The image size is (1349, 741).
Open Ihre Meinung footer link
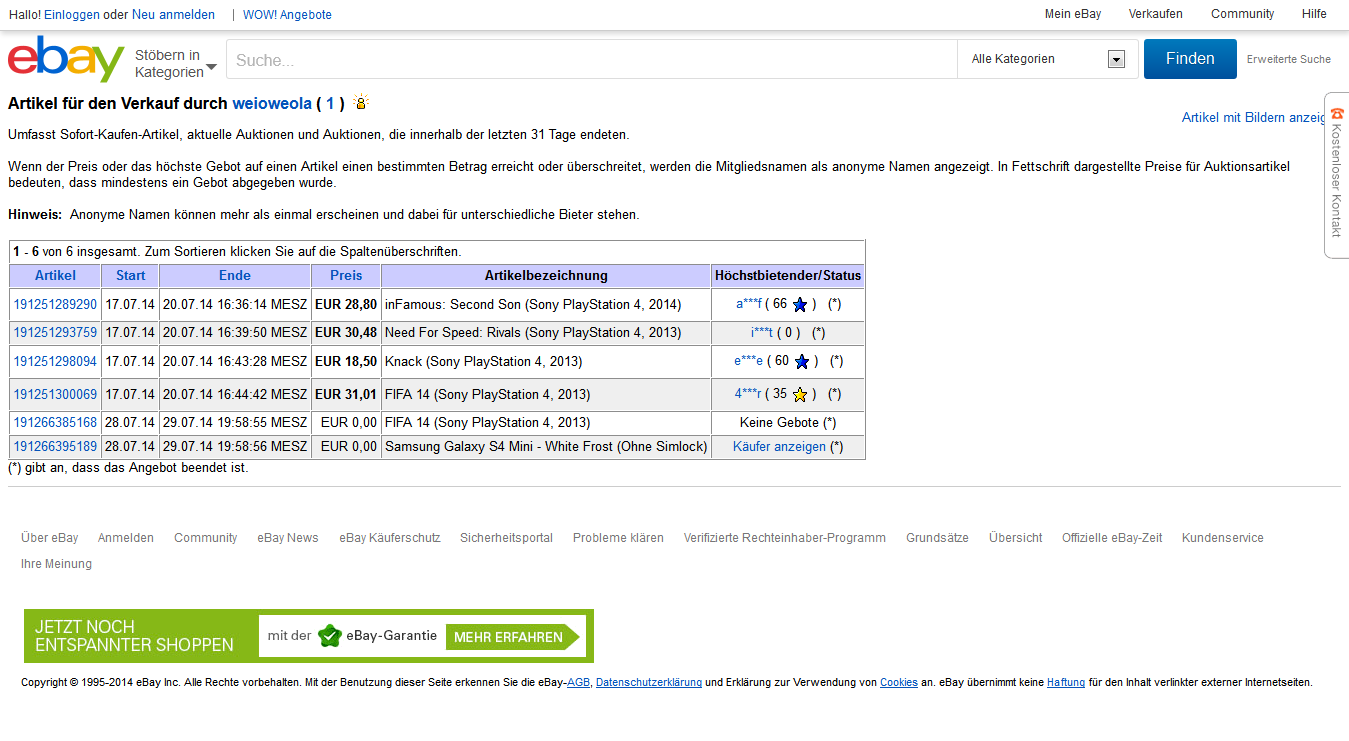click(x=56, y=564)
